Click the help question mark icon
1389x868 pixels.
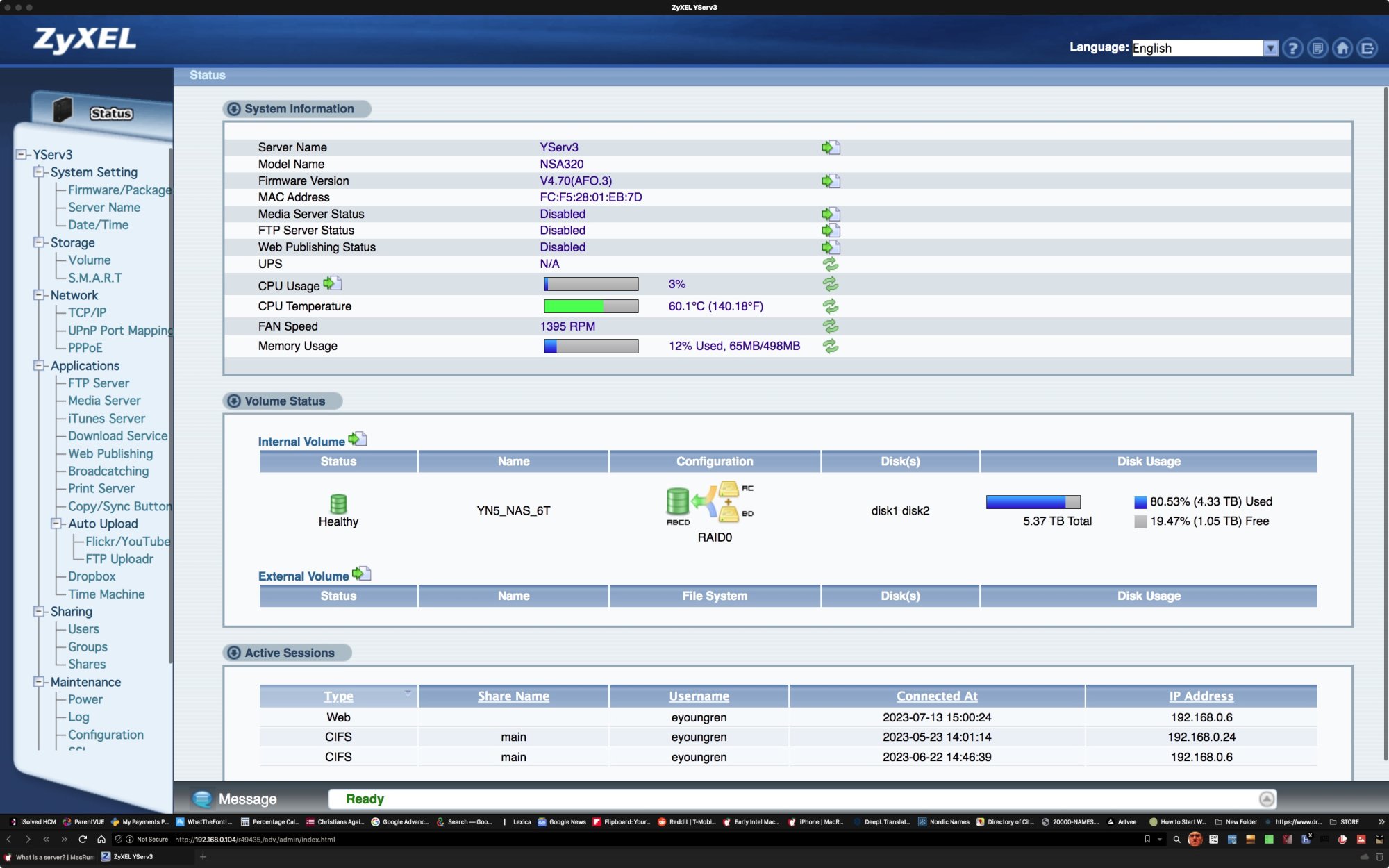point(1292,48)
